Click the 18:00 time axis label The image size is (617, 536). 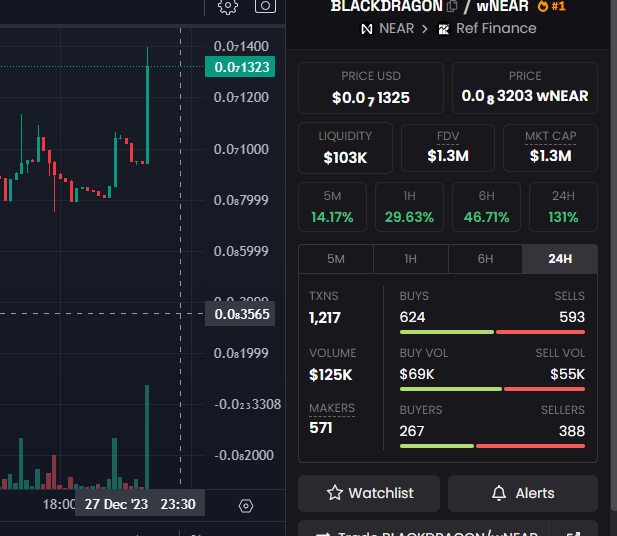pos(59,504)
